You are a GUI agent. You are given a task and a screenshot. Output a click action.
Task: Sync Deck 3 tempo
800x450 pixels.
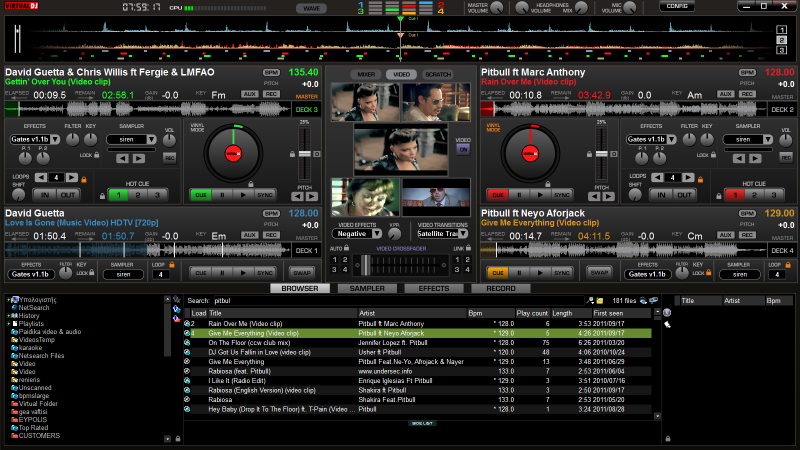click(265, 195)
